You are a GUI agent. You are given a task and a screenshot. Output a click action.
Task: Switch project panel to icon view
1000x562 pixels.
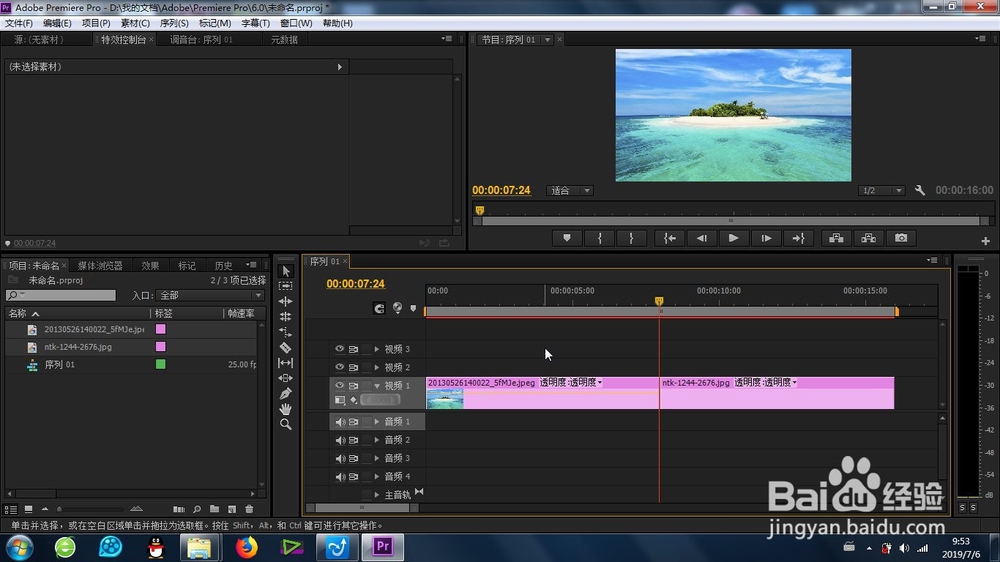(x=28, y=509)
